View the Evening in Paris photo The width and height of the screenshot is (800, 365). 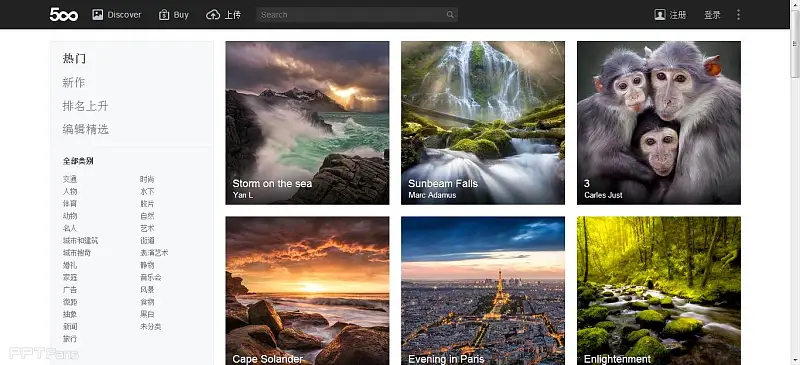coord(483,290)
